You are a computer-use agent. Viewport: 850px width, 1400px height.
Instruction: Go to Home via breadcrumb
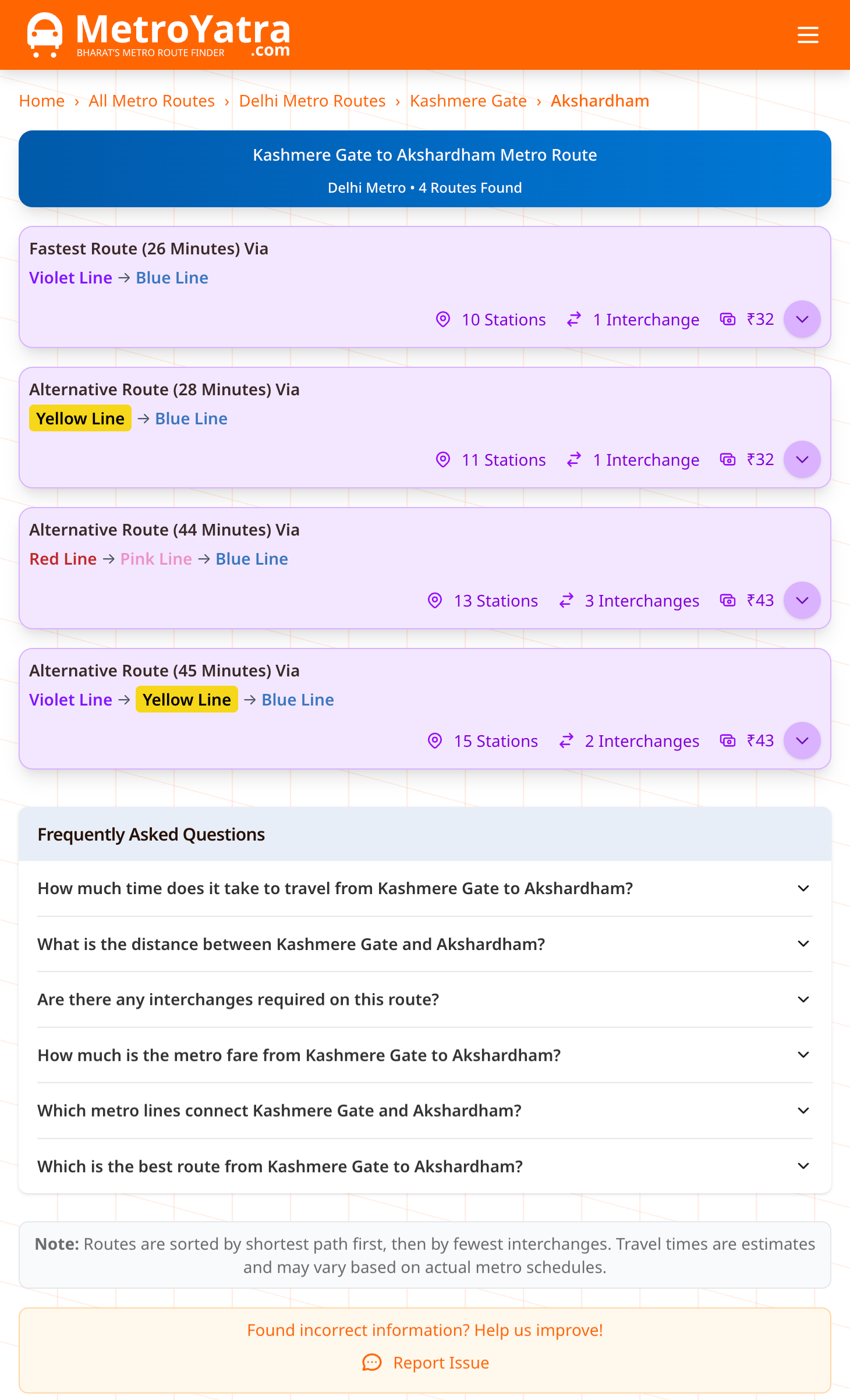point(41,101)
